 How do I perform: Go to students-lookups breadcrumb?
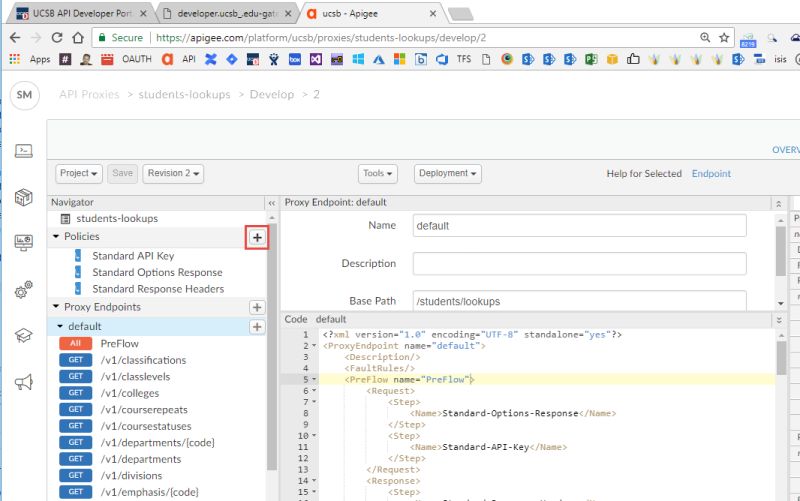[184, 94]
